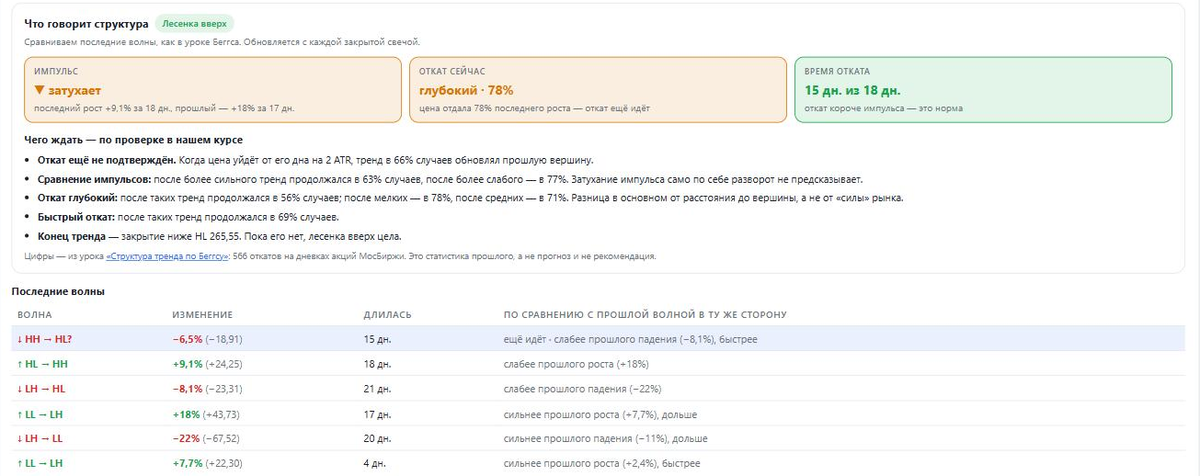
Task: Click 'Чего ждать — по проверке в нашем курсе'
Action: click(x=133, y=140)
